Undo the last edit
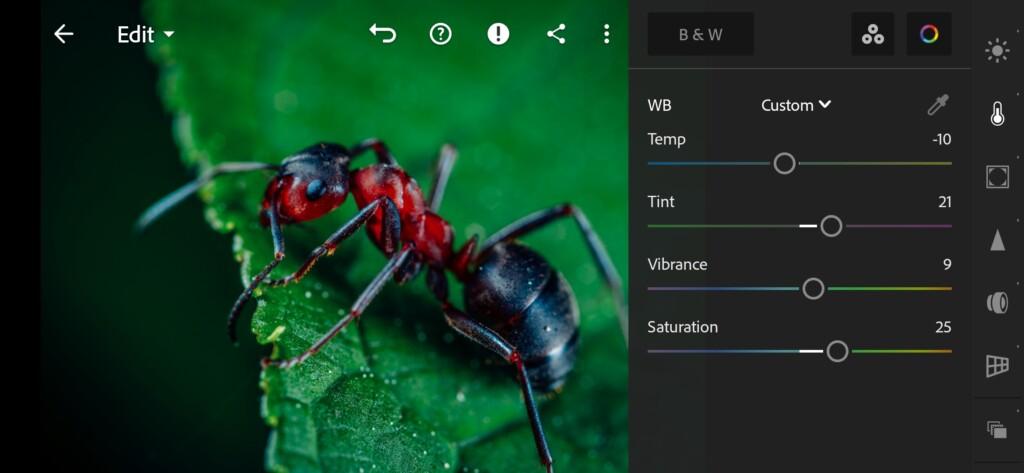Screen dimensions: 1024x473 tap(383, 34)
